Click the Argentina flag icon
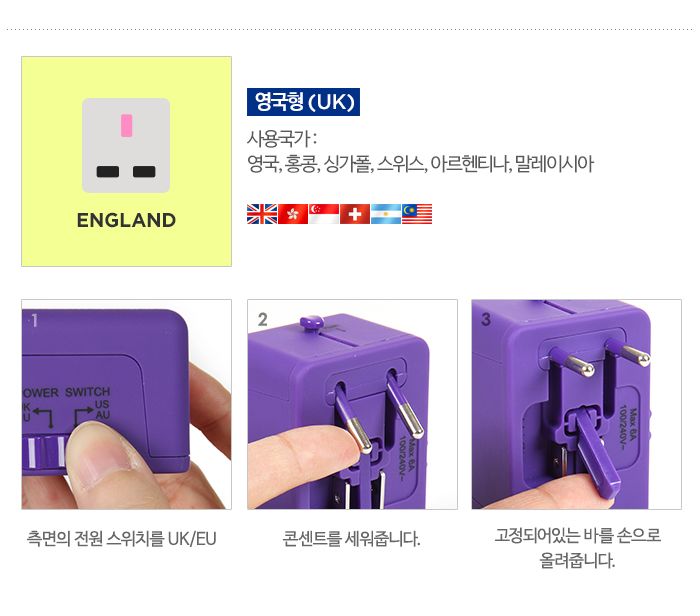The width and height of the screenshot is (700, 616). coord(386,214)
